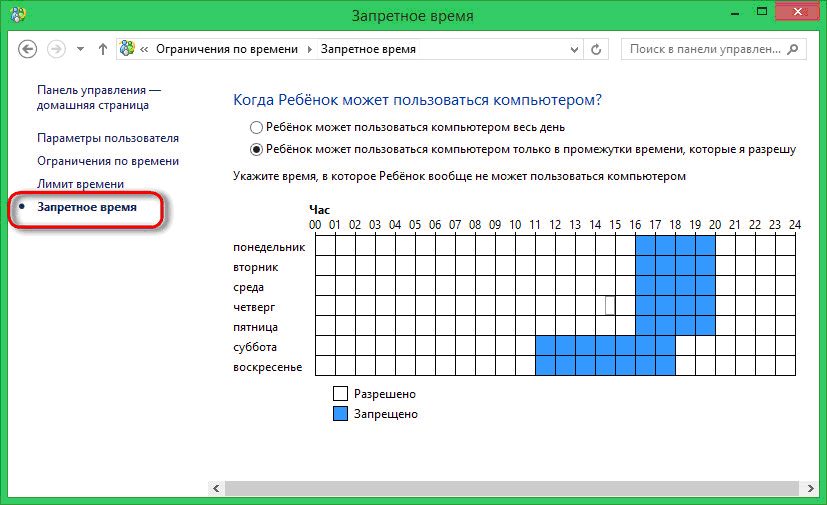Viewport: 827px width, 505px height.
Task: Toggle the понедельник 00–01 allowed cell
Action: point(325,246)
